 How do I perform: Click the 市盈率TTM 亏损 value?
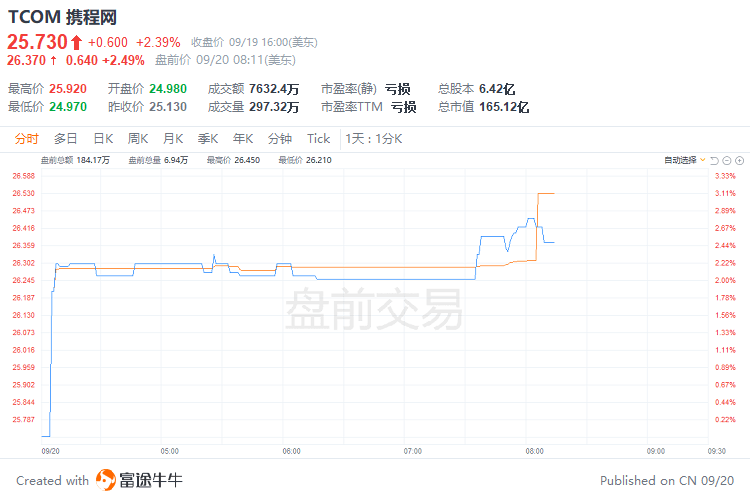[404, 107]
